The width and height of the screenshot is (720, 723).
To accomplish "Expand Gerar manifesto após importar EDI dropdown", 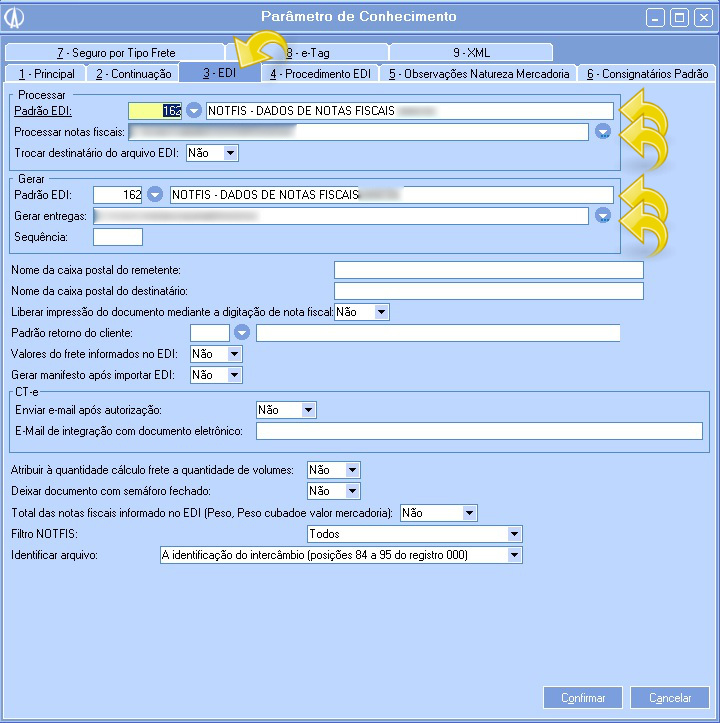I will click(x=234, y=375).
